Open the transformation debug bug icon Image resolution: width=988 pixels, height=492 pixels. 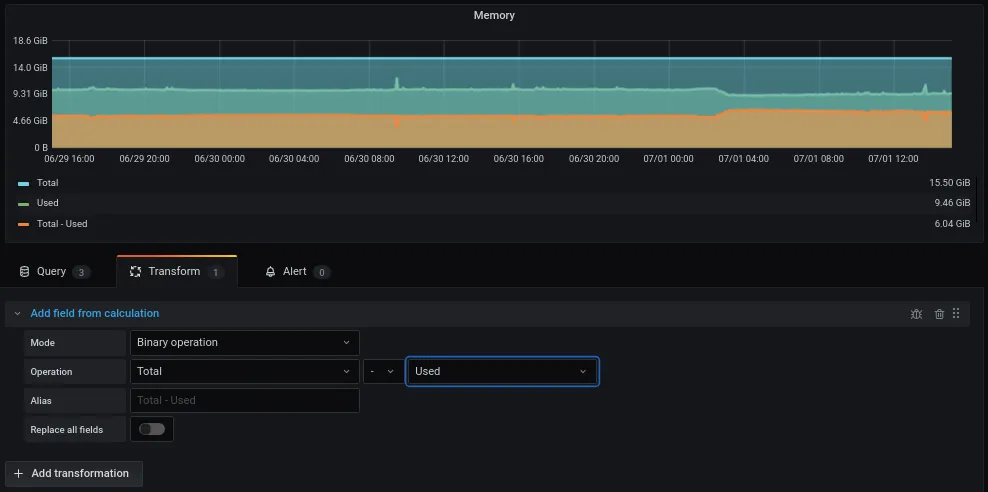(916, 314)
